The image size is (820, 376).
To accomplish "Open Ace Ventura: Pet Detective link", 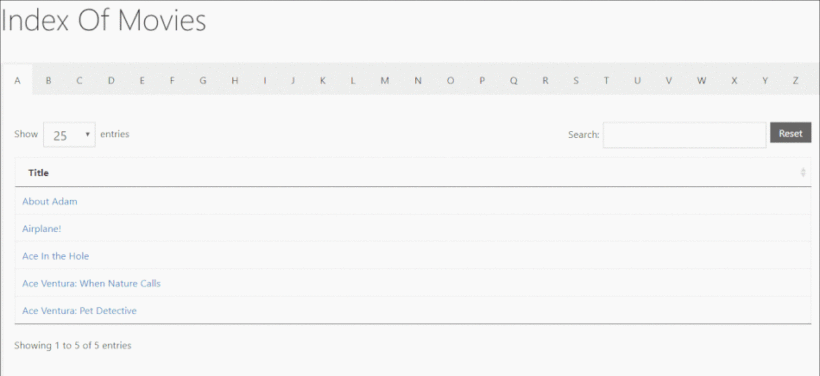I will tap(79, 311).
